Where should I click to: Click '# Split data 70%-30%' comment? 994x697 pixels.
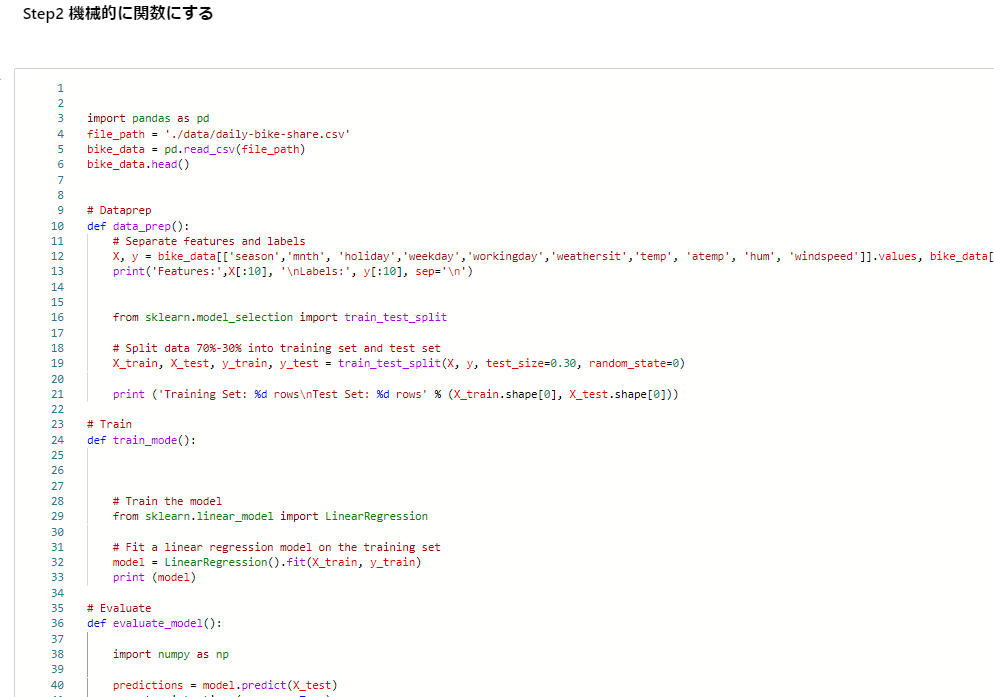pos(276,348)
